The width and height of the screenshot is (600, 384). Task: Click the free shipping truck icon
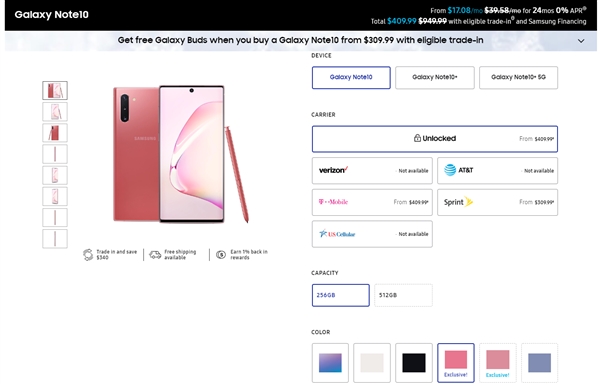[155, 255]
